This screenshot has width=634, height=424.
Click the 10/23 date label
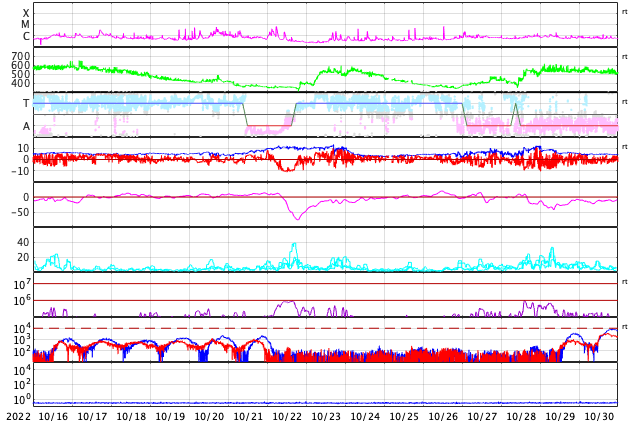tap(326, 416)
